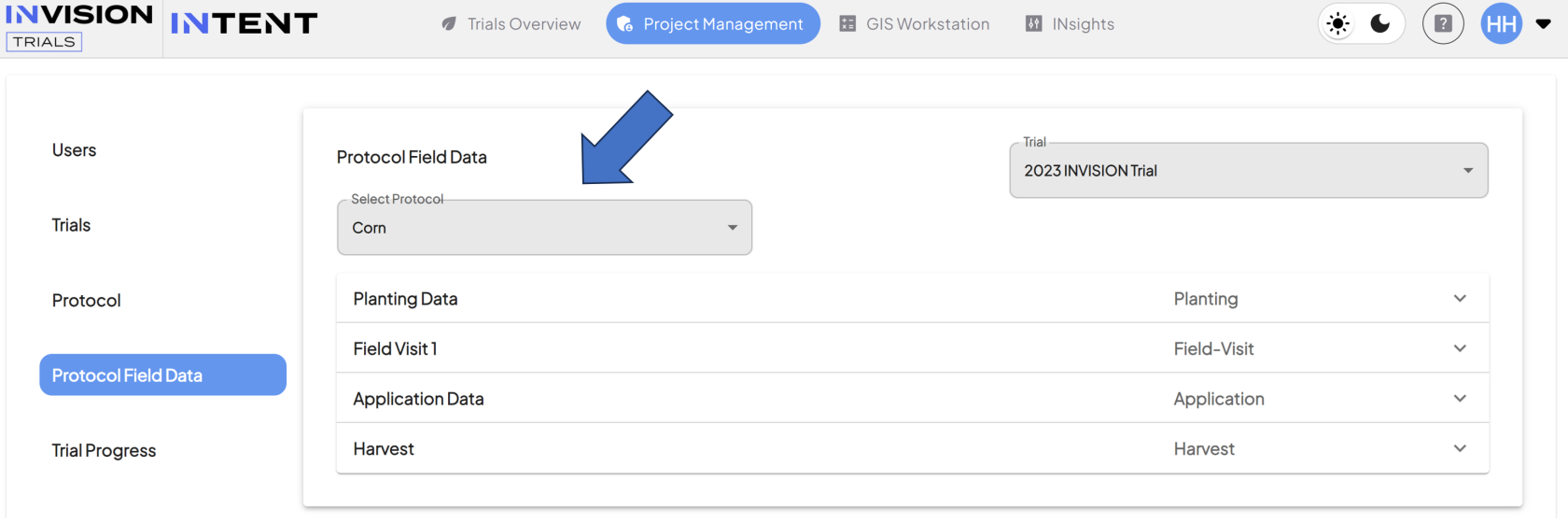The width and height of the screenshot is (1568, 523).
Task: Go to the GIS Workstation tab
Action: tap(915, 24)
